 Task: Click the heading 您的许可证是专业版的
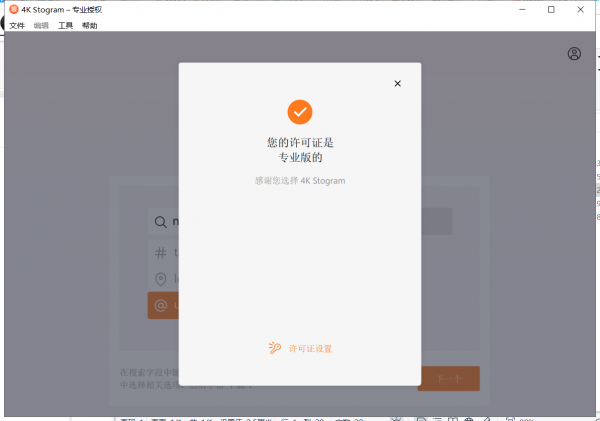tap(300, 150)
